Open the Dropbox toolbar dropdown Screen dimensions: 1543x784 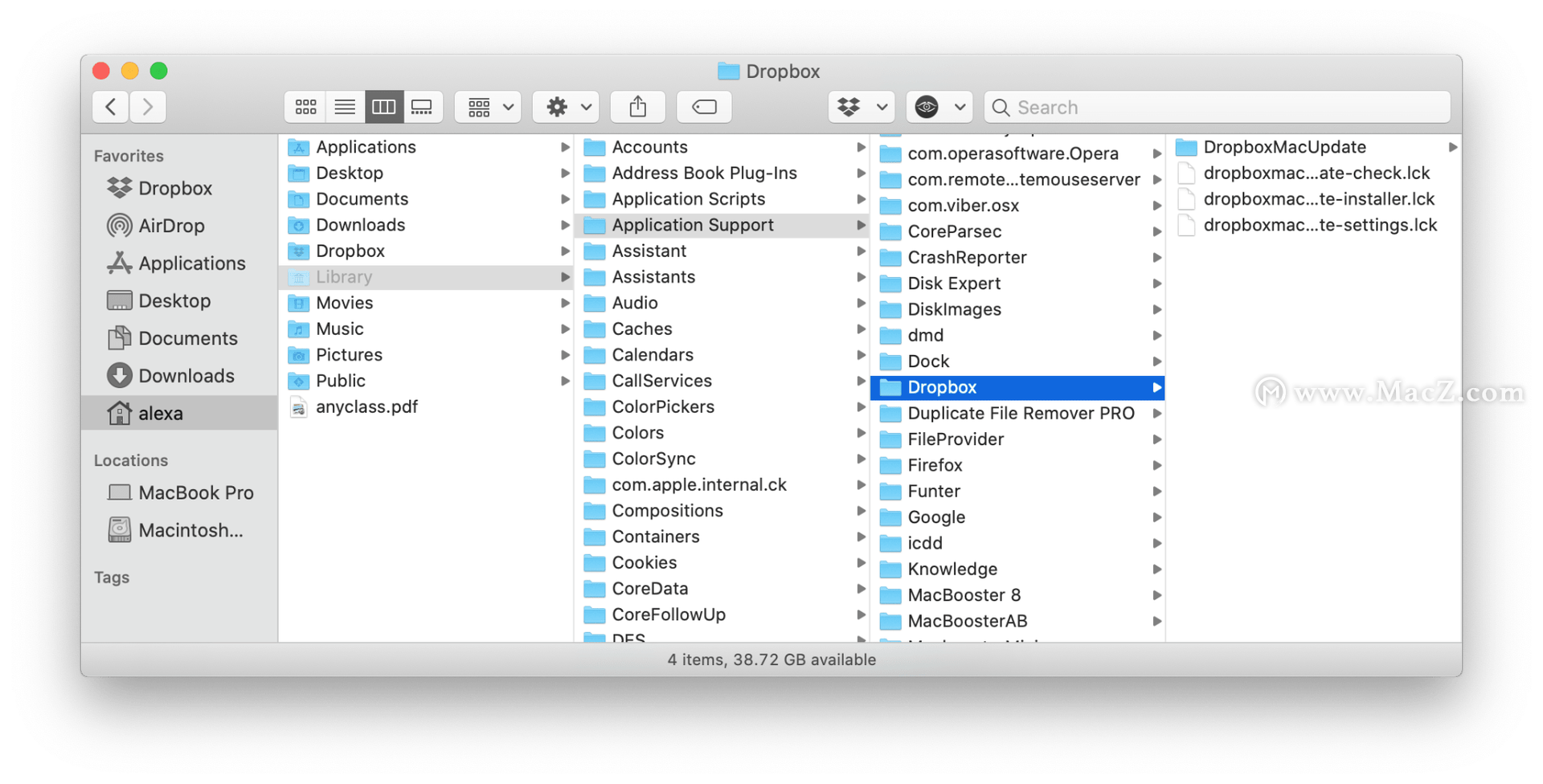[x=862, y=107]
